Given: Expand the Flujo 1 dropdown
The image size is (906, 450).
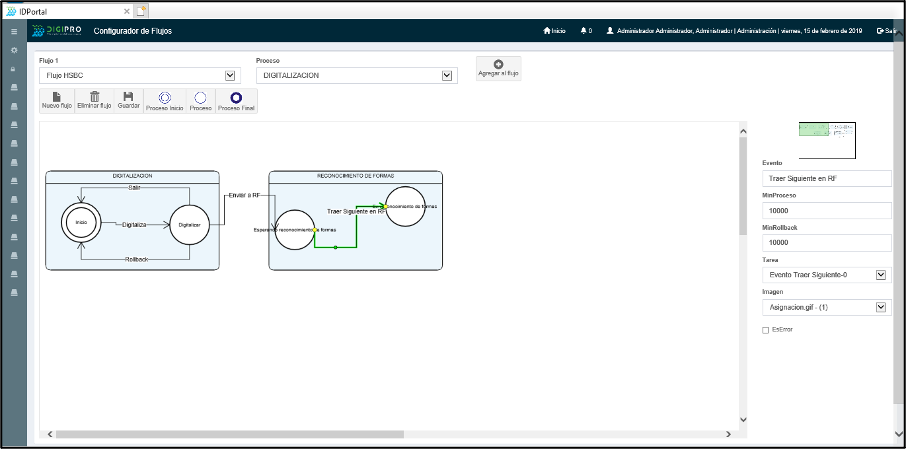Looking at the screenshot, I should [231, 75].
